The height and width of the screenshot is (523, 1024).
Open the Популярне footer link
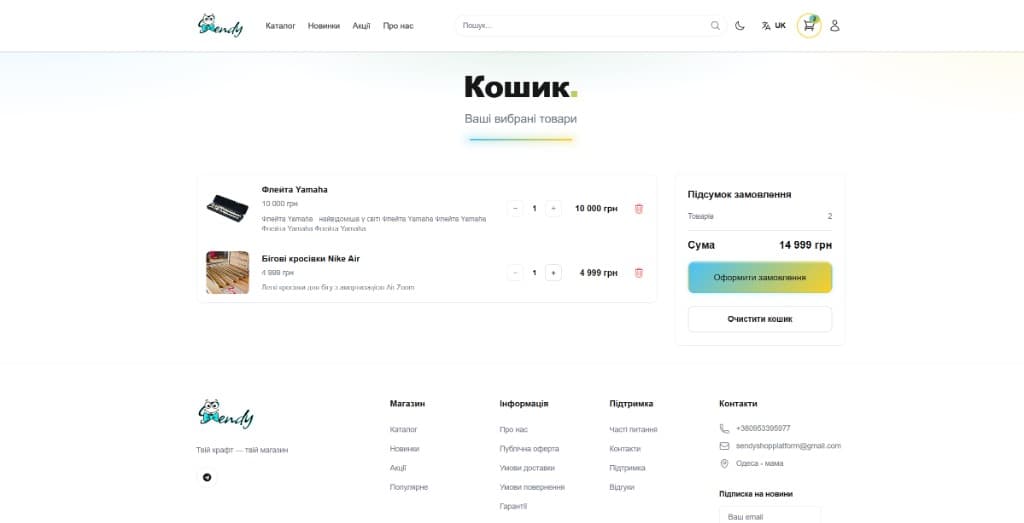(x=409, y=487)
